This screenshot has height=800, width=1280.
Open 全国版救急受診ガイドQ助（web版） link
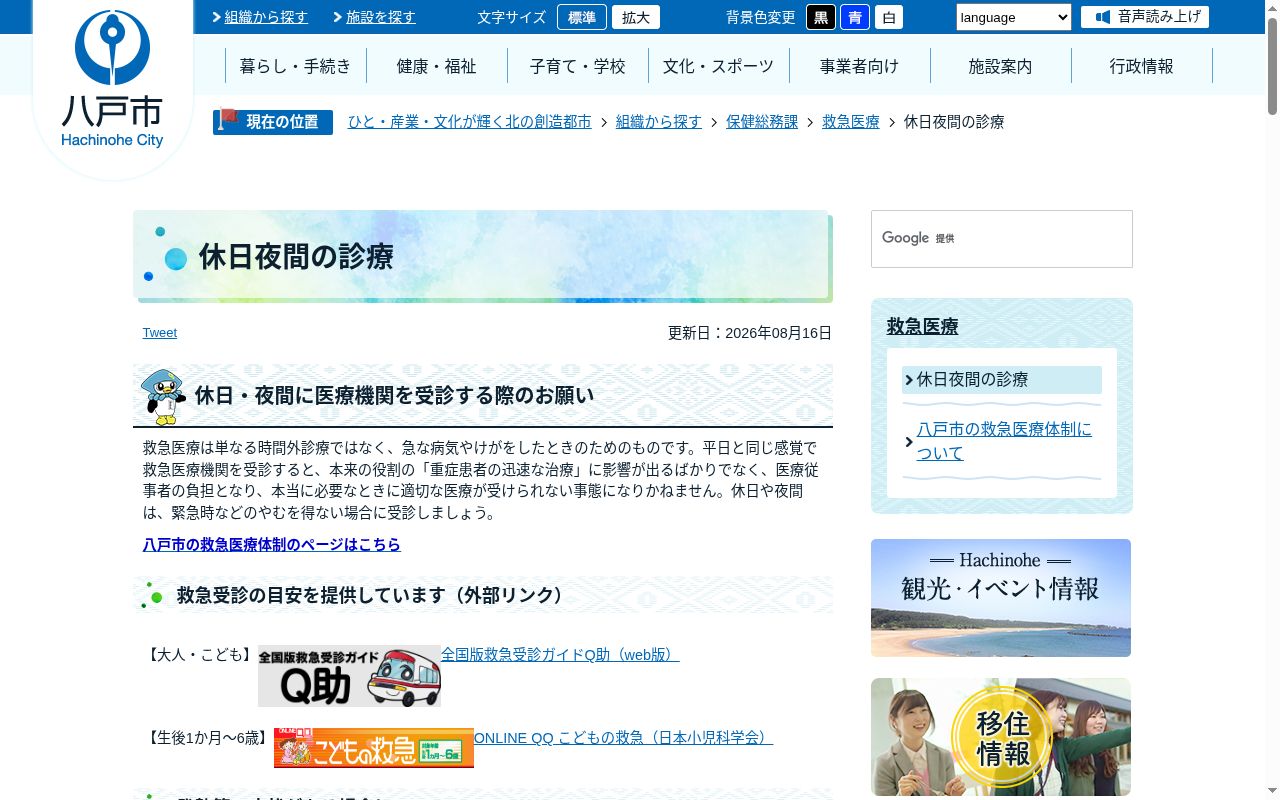[x=560, y=655]
